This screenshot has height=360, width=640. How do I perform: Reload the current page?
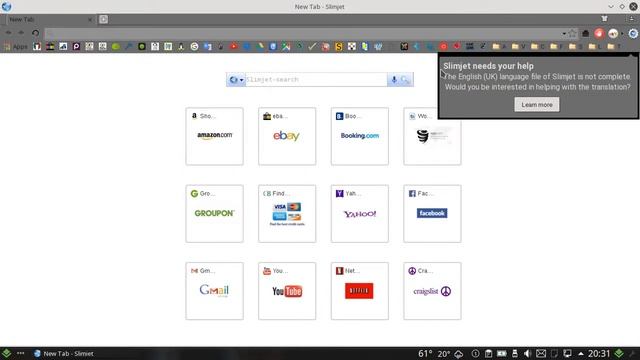[36, 33]
